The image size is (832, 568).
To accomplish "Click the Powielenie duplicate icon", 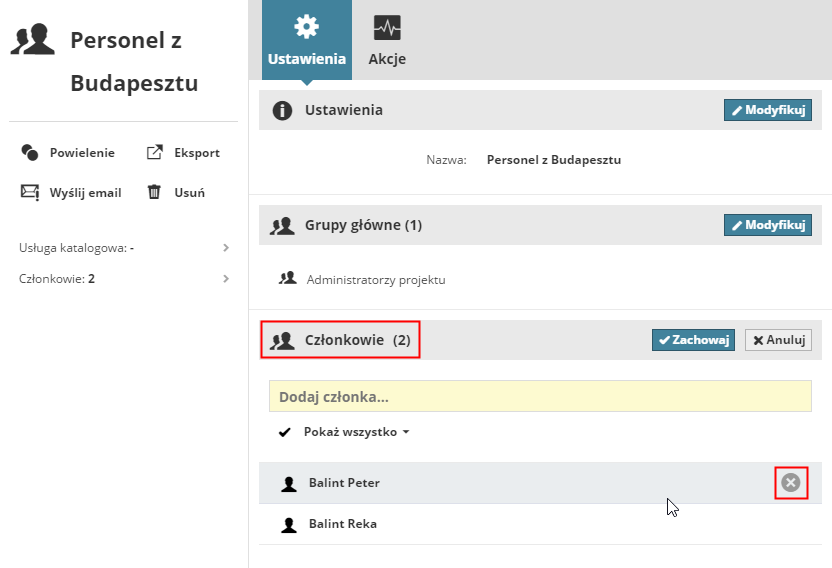I will point(29,153).
